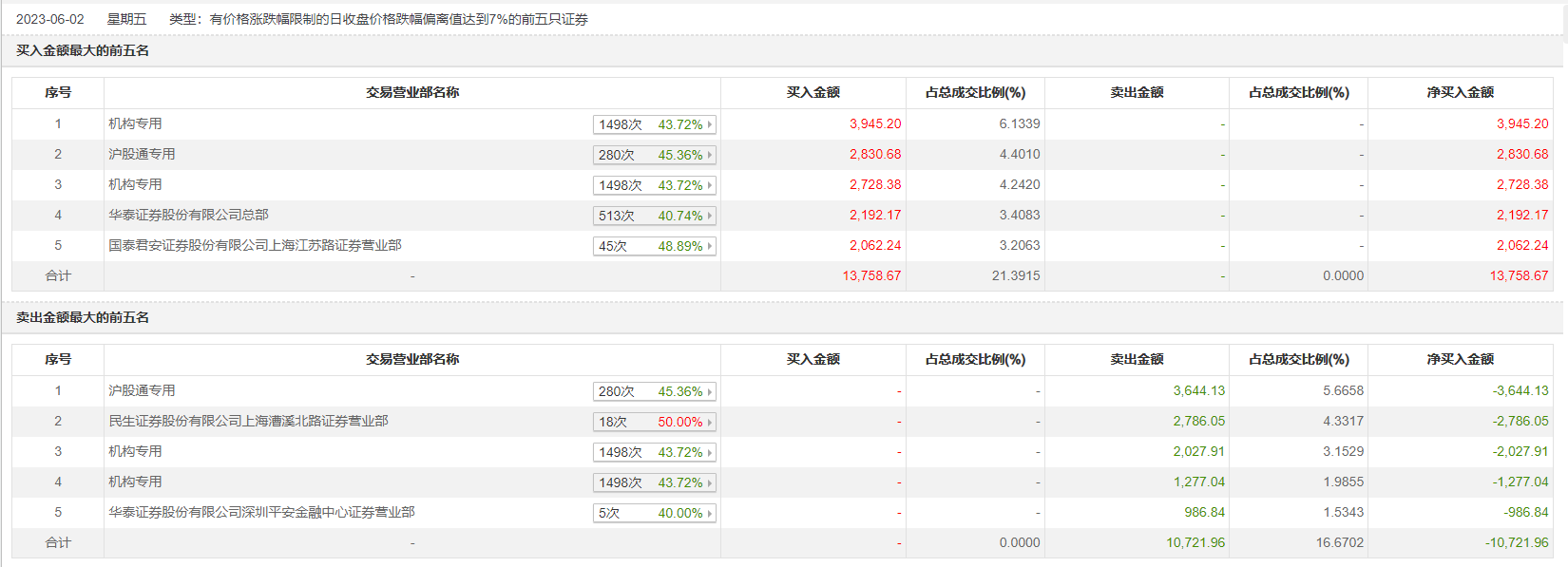Viewport: 1568px width, 567px height.
Task: Select the total ratio 21.3915
Action: point(1016,275)
